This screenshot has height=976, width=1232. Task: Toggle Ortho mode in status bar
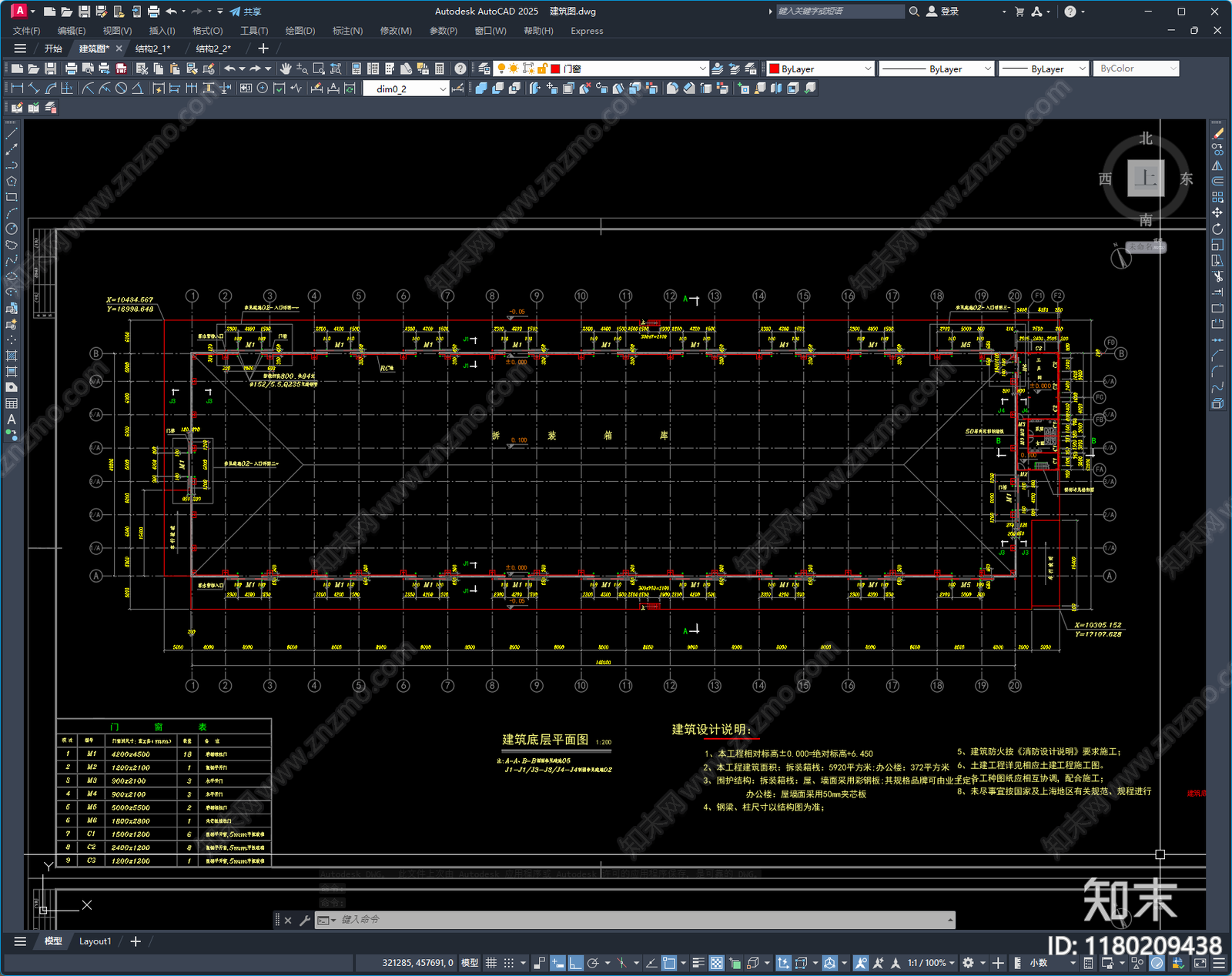[x=575, y=963]
